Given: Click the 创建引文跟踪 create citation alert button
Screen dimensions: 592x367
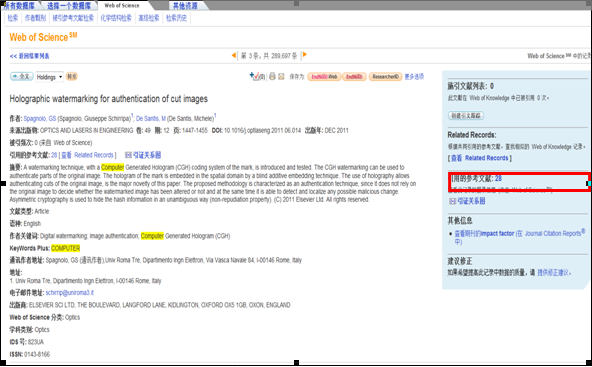Looking at the screenshot, I should (466, 116).
